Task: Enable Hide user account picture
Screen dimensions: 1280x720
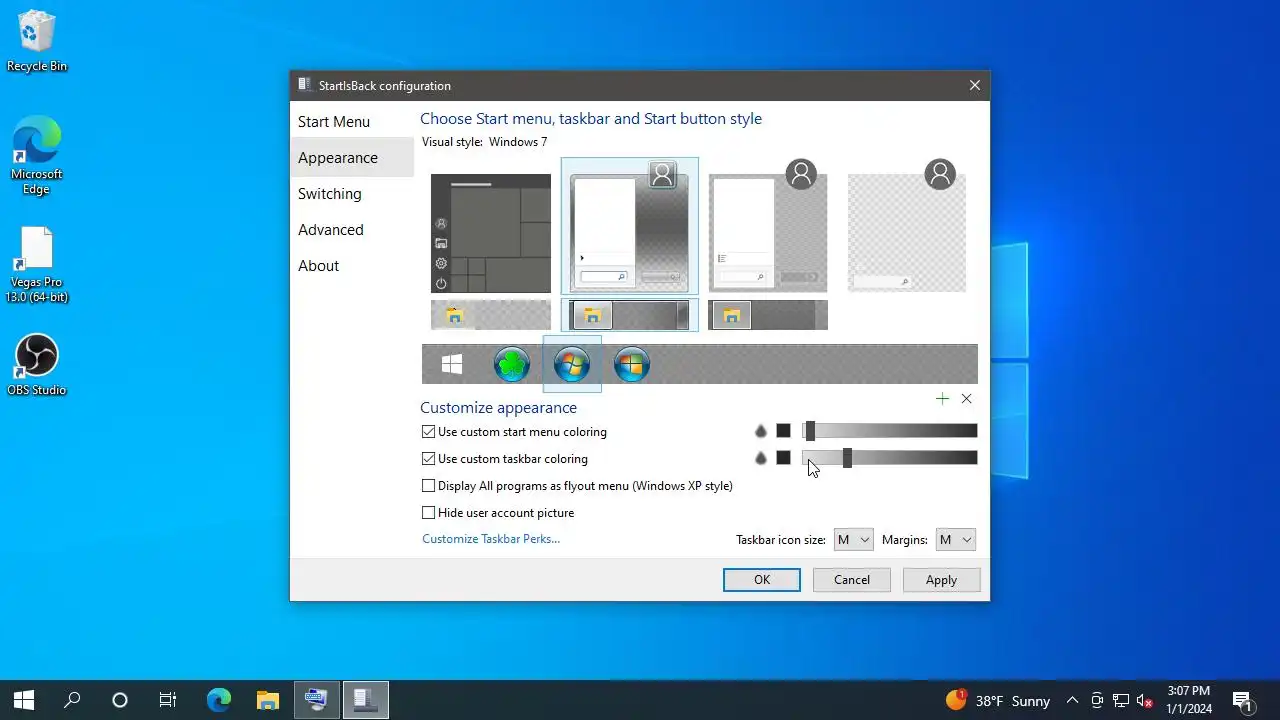Action: click(498, 513)
